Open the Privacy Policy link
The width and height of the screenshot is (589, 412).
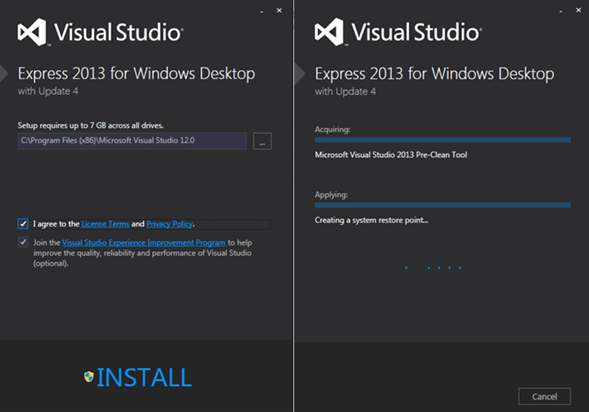(169, 224)
